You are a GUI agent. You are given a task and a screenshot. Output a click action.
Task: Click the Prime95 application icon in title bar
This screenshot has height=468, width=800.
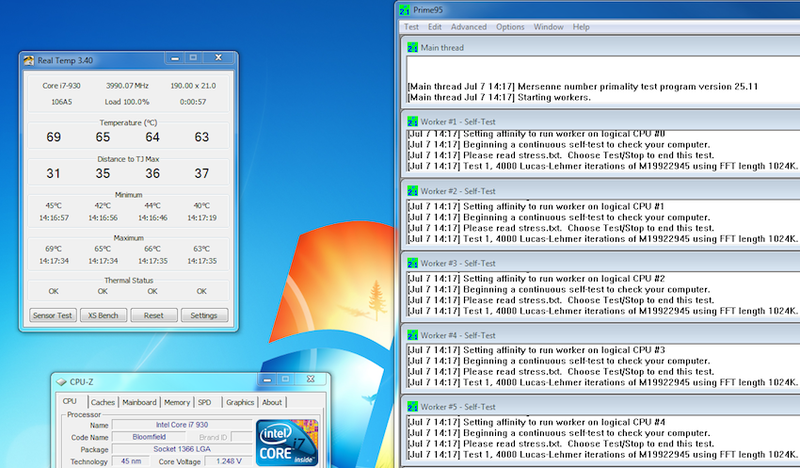click(405, 10)
